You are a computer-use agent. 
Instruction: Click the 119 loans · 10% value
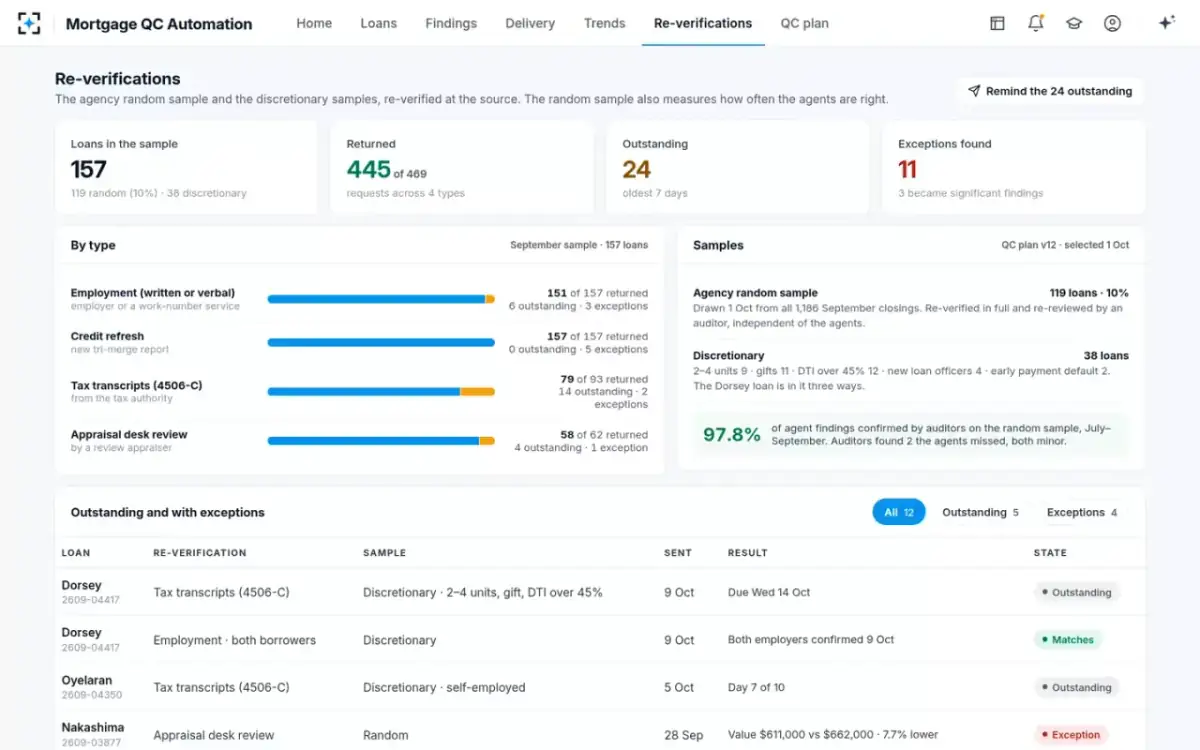[x=1089, y=293]
